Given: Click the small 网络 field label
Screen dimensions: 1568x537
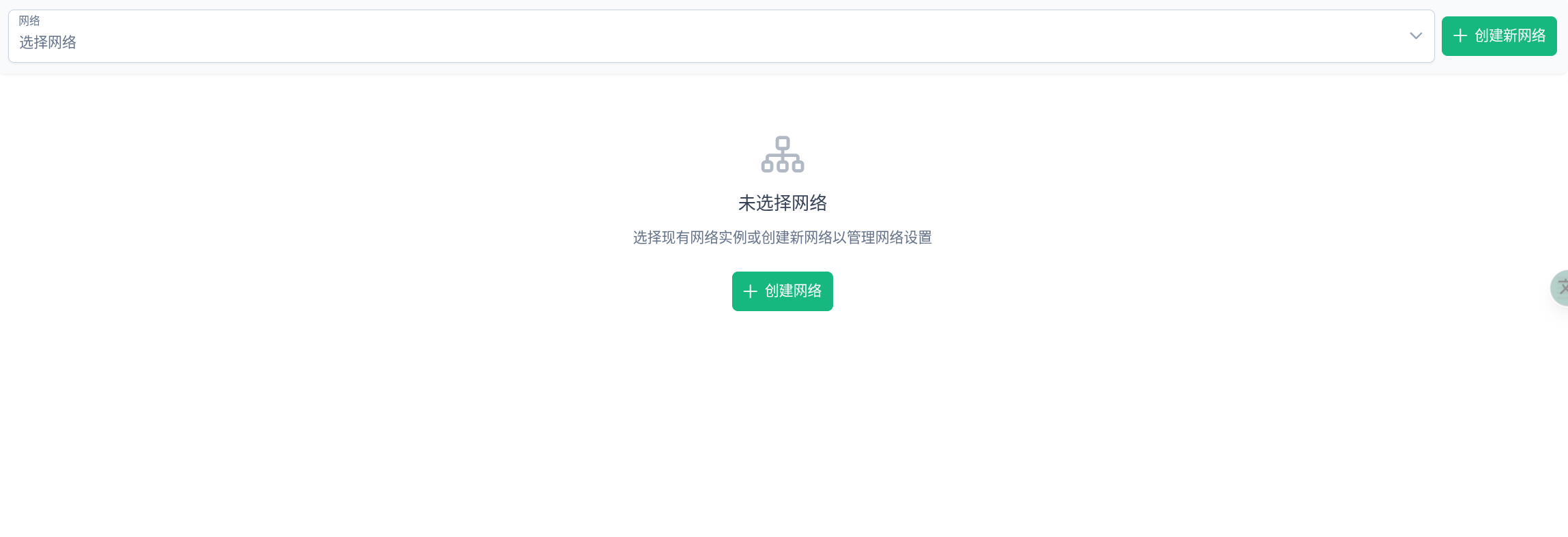Looking at the screenshot, I should (29, 21).
